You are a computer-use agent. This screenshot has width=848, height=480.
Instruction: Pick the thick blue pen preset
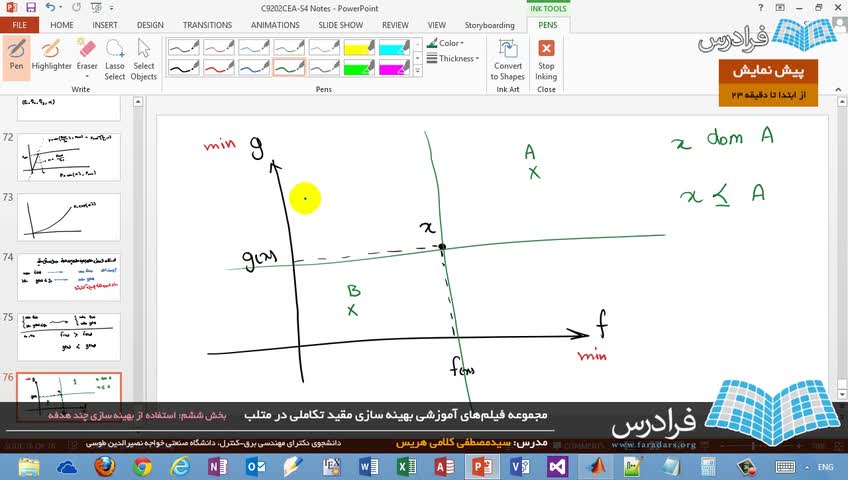(x=254, y=68)
